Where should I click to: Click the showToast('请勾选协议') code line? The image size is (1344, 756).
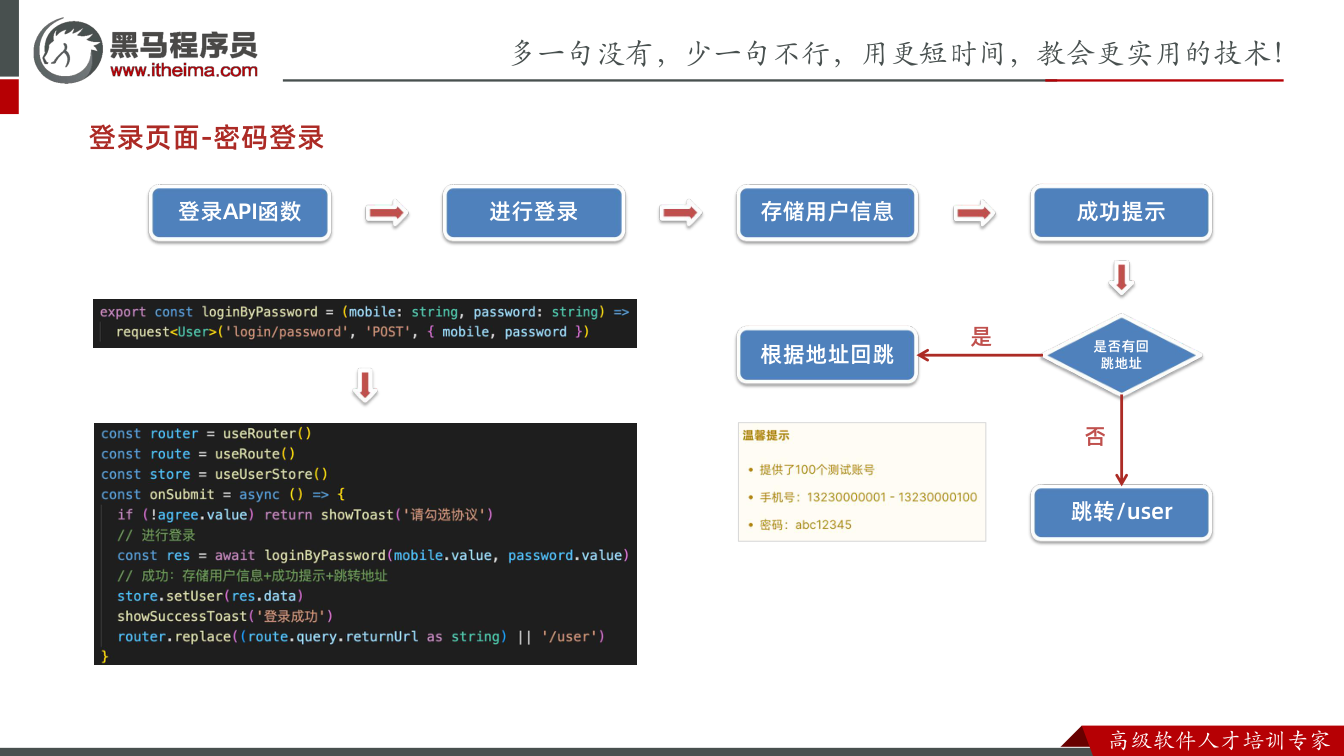[305, 515]
